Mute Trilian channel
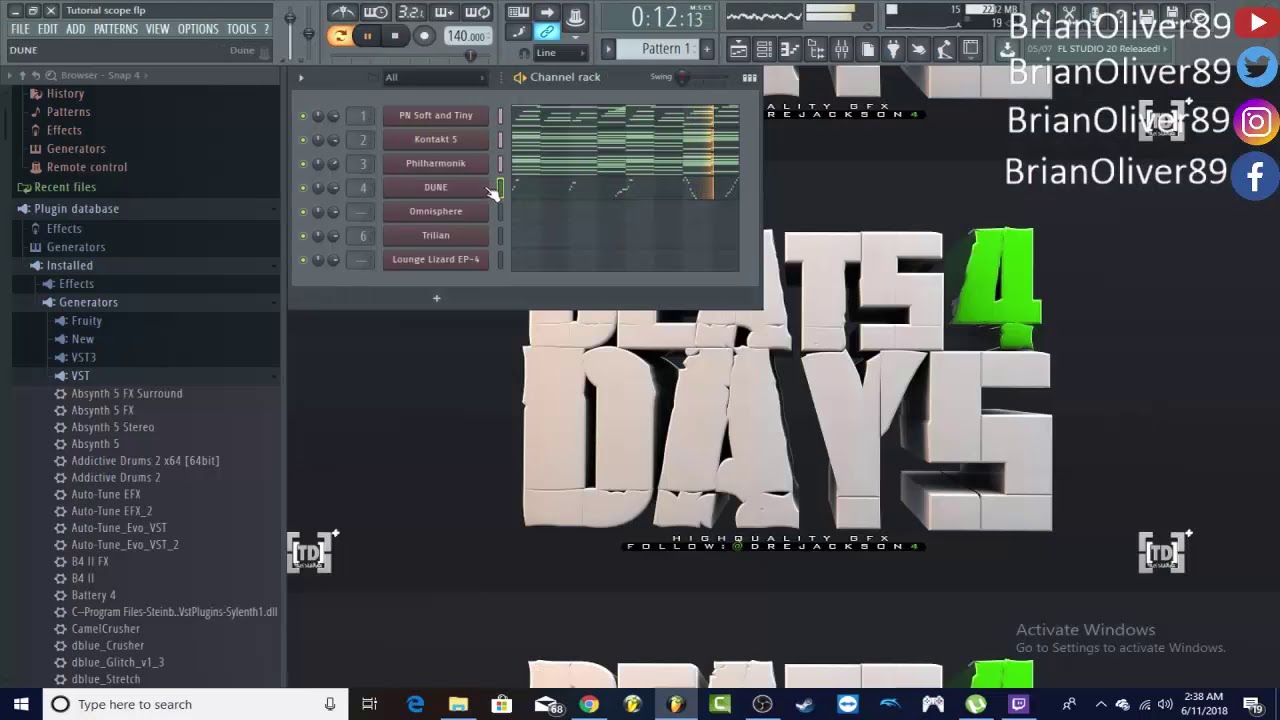The image size is (1280, 720). coord(303,236)
